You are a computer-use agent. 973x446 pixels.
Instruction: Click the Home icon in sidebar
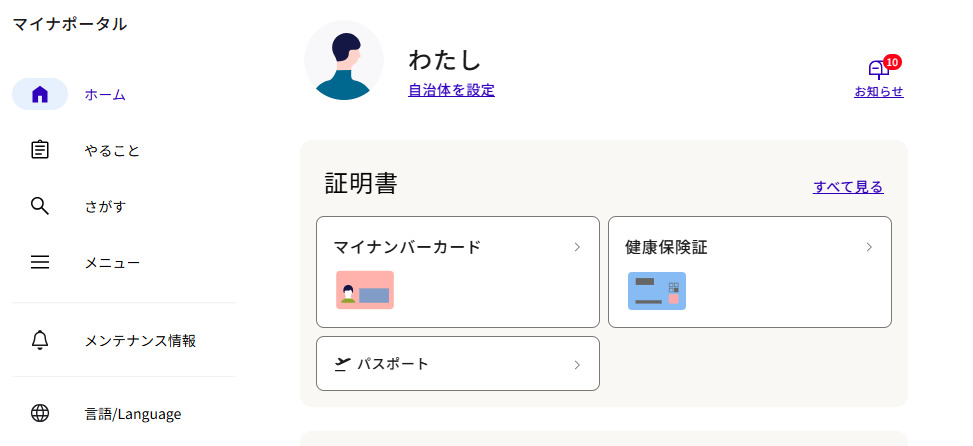(40, 94)
